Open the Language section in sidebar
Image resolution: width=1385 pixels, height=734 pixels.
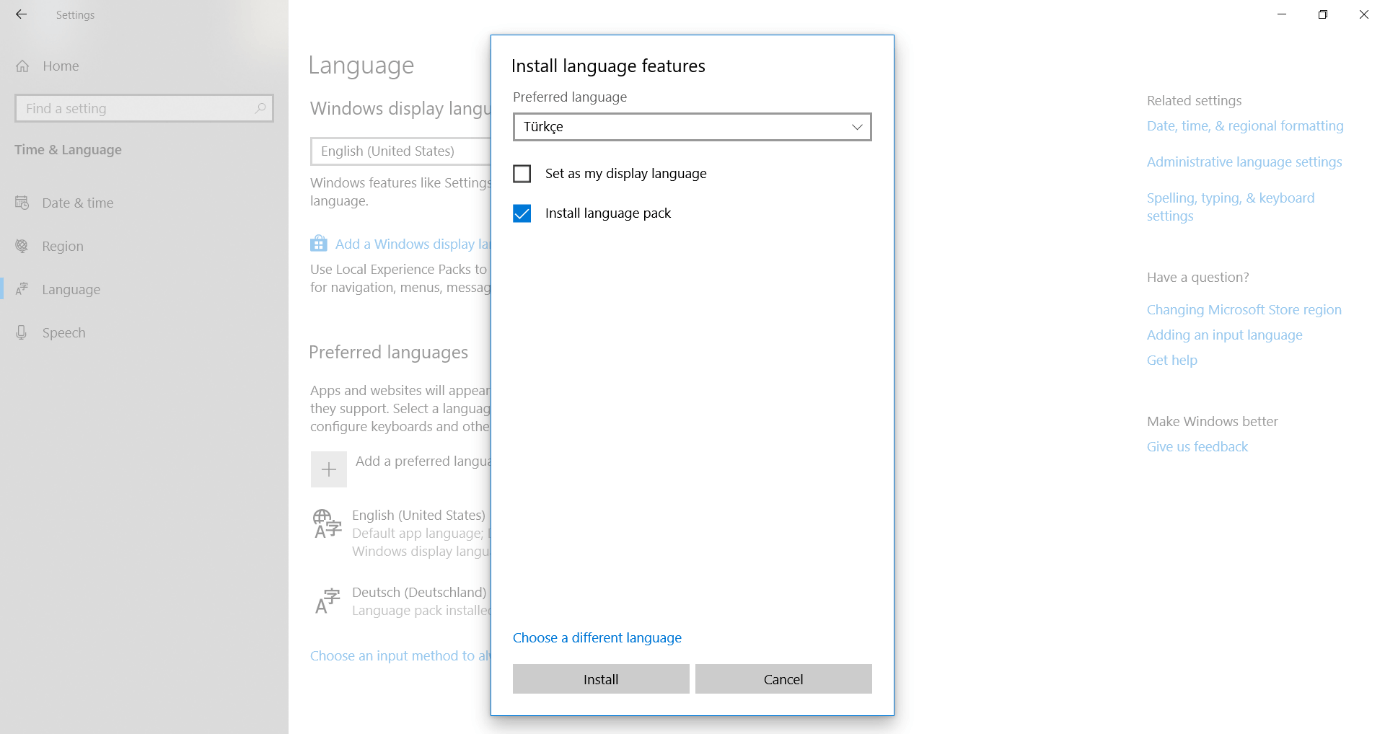click(70, 290)
